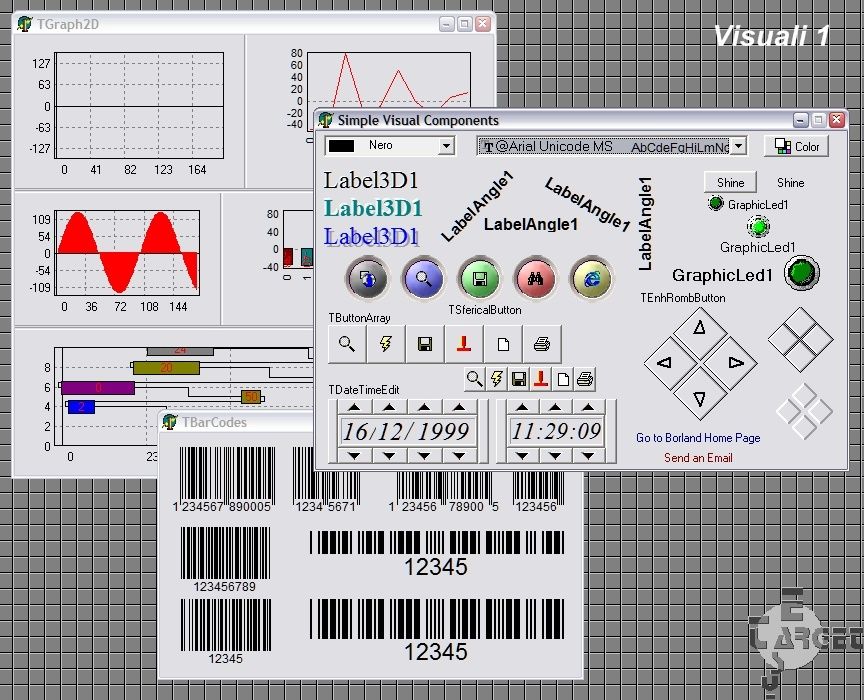Click the small lightning bolt icon
The image size is (864, 700).
click(x=496, y=379)
